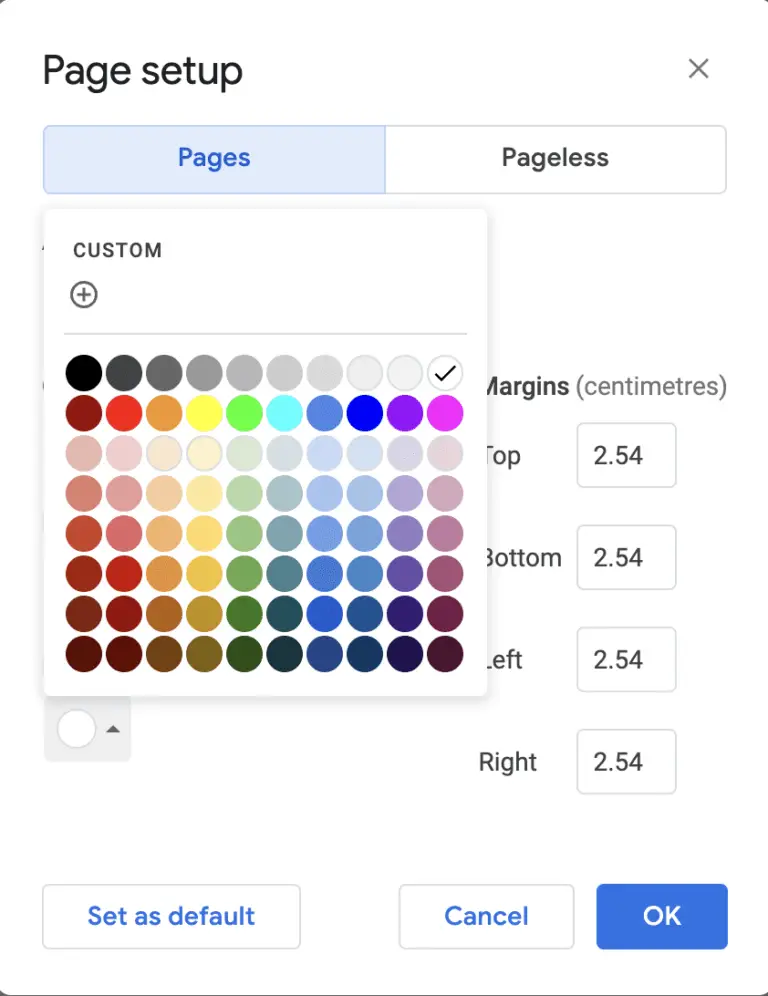
Task: Edit the Top margin value
Action: [626, 455]
